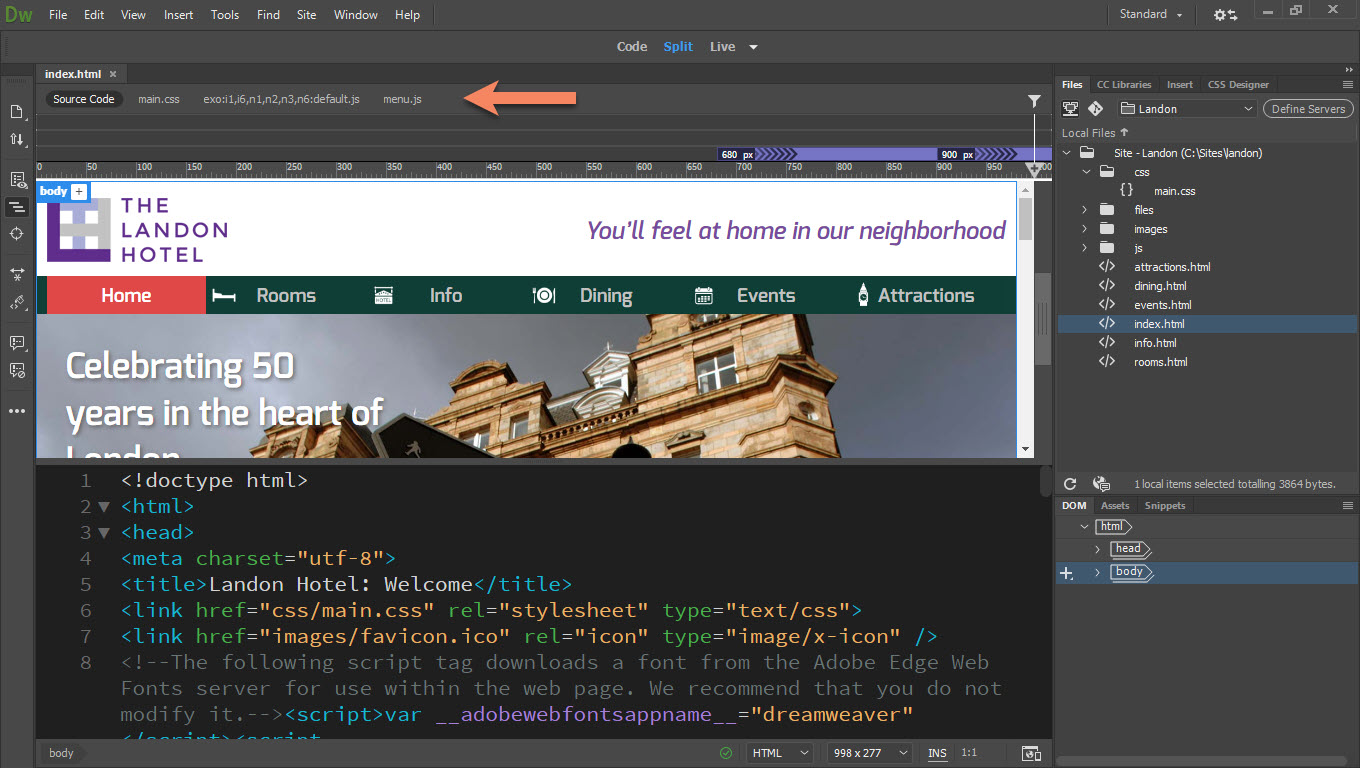Open the Window menu
Image resolution: width=1360 pixels, height=768 pixels.
[x=356, y=15]
